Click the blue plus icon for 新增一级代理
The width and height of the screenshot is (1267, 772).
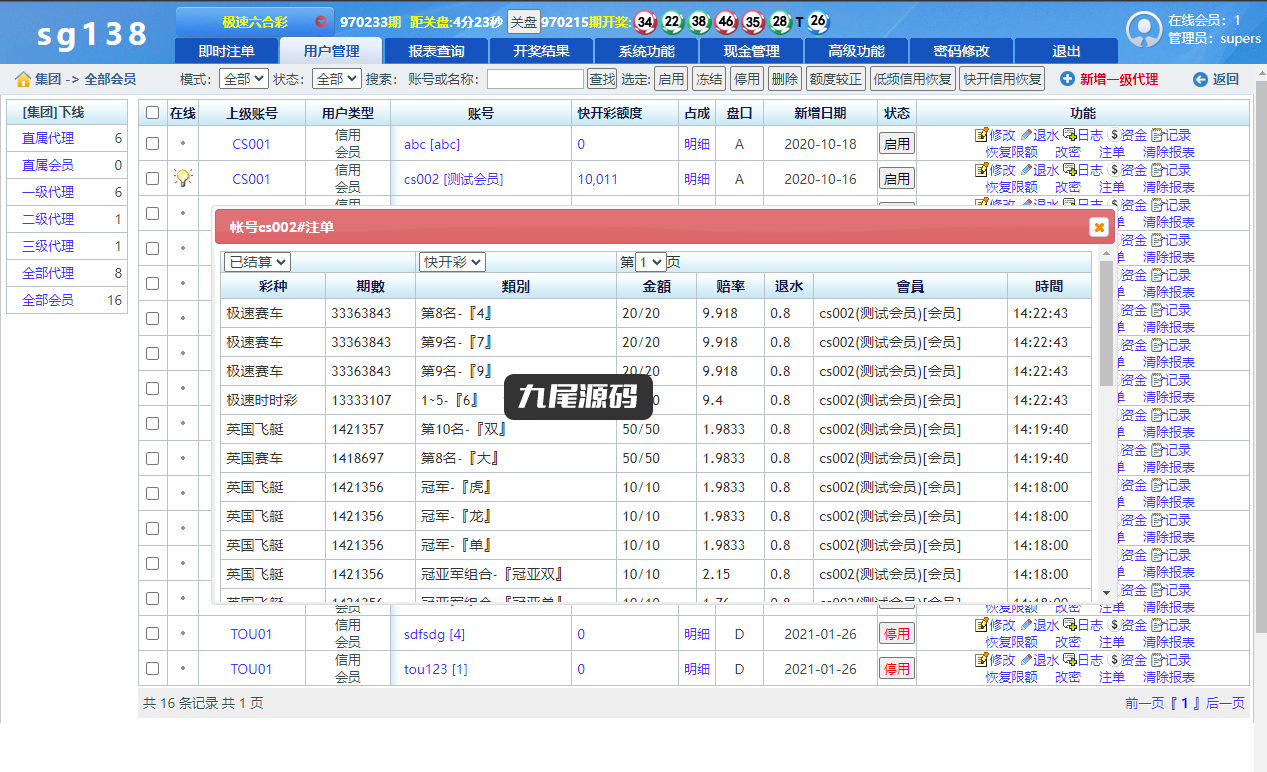coord(1067,79)
